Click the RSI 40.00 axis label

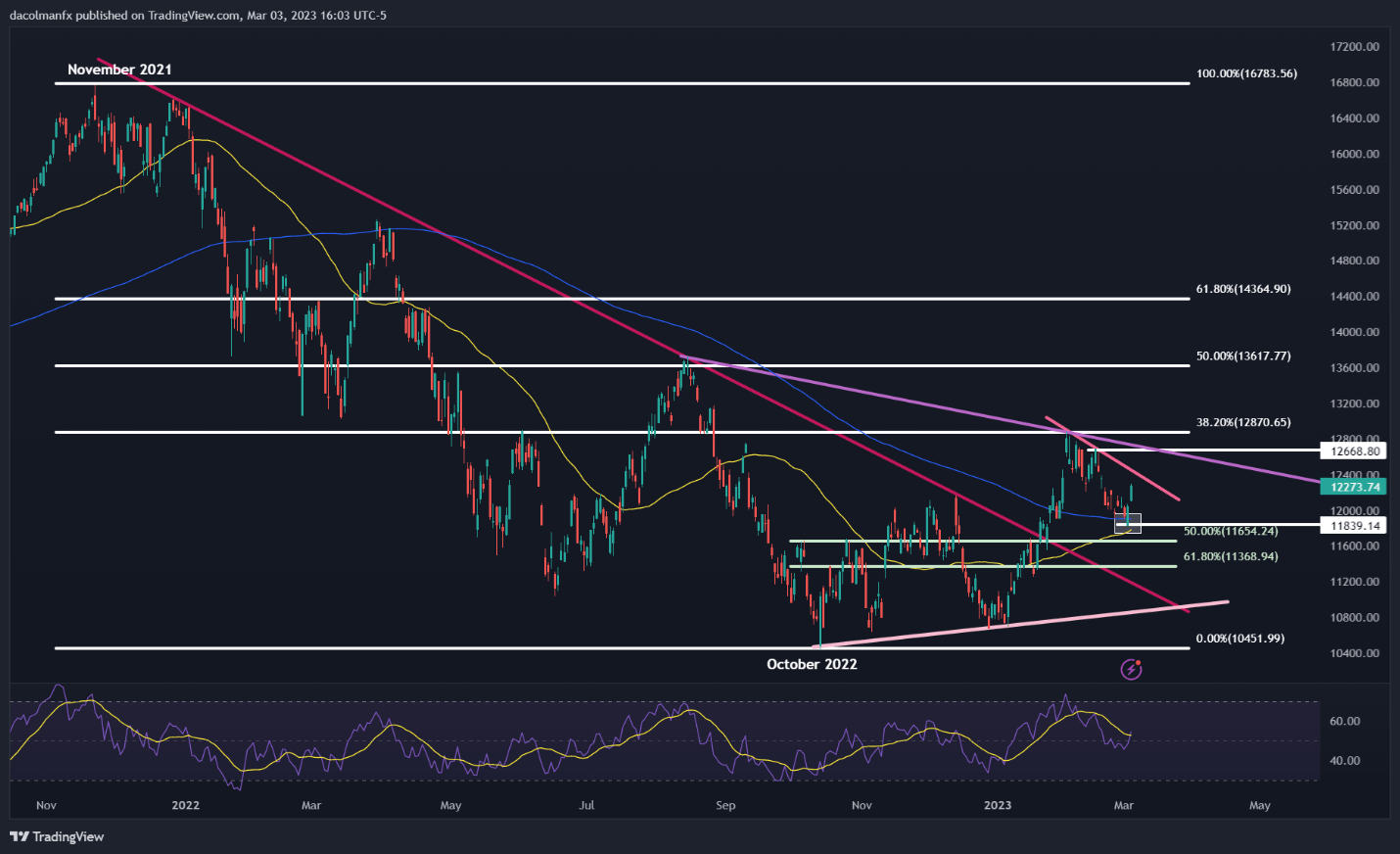coord(1345,760)
